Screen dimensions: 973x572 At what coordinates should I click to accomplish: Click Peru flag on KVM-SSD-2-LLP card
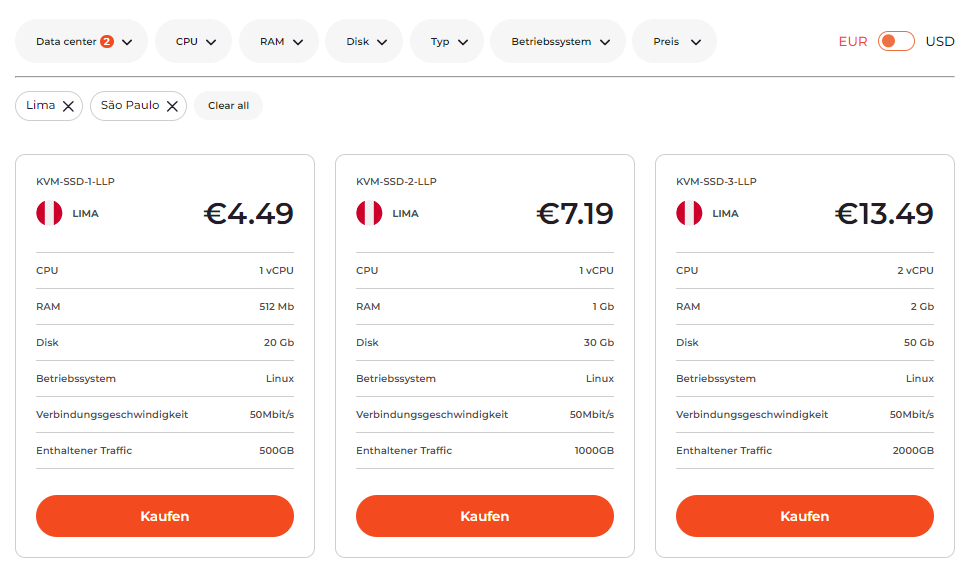click(369, 213)
